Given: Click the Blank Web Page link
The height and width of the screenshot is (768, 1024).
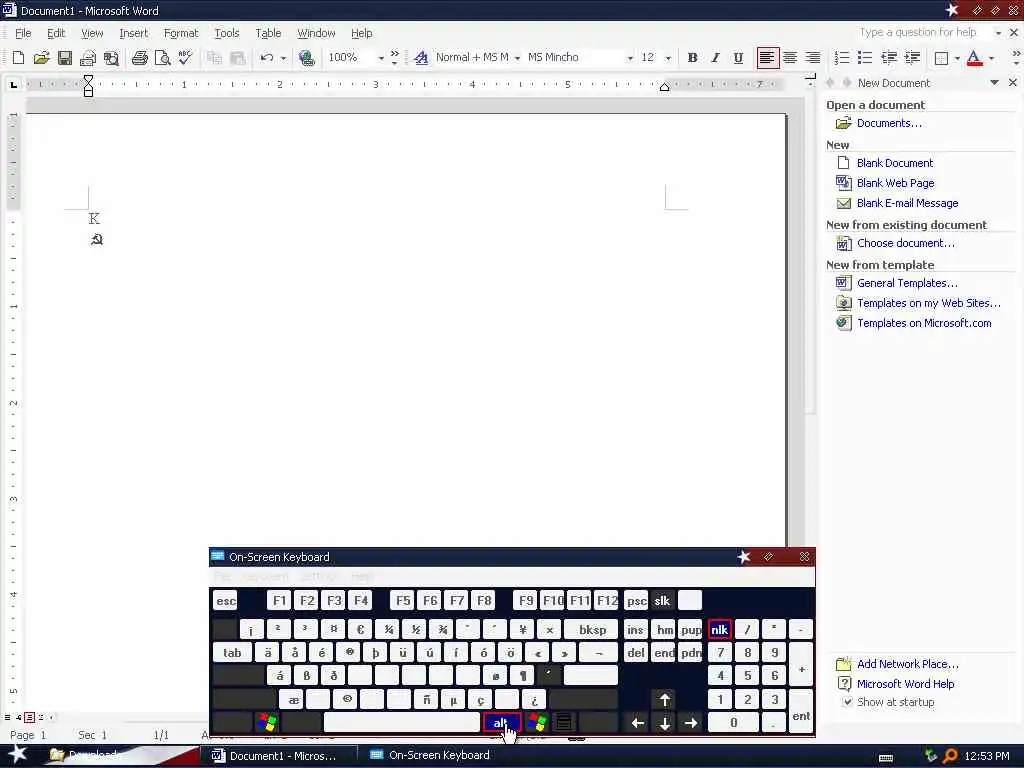Looking at the screenshot, I should coord(895,183).
